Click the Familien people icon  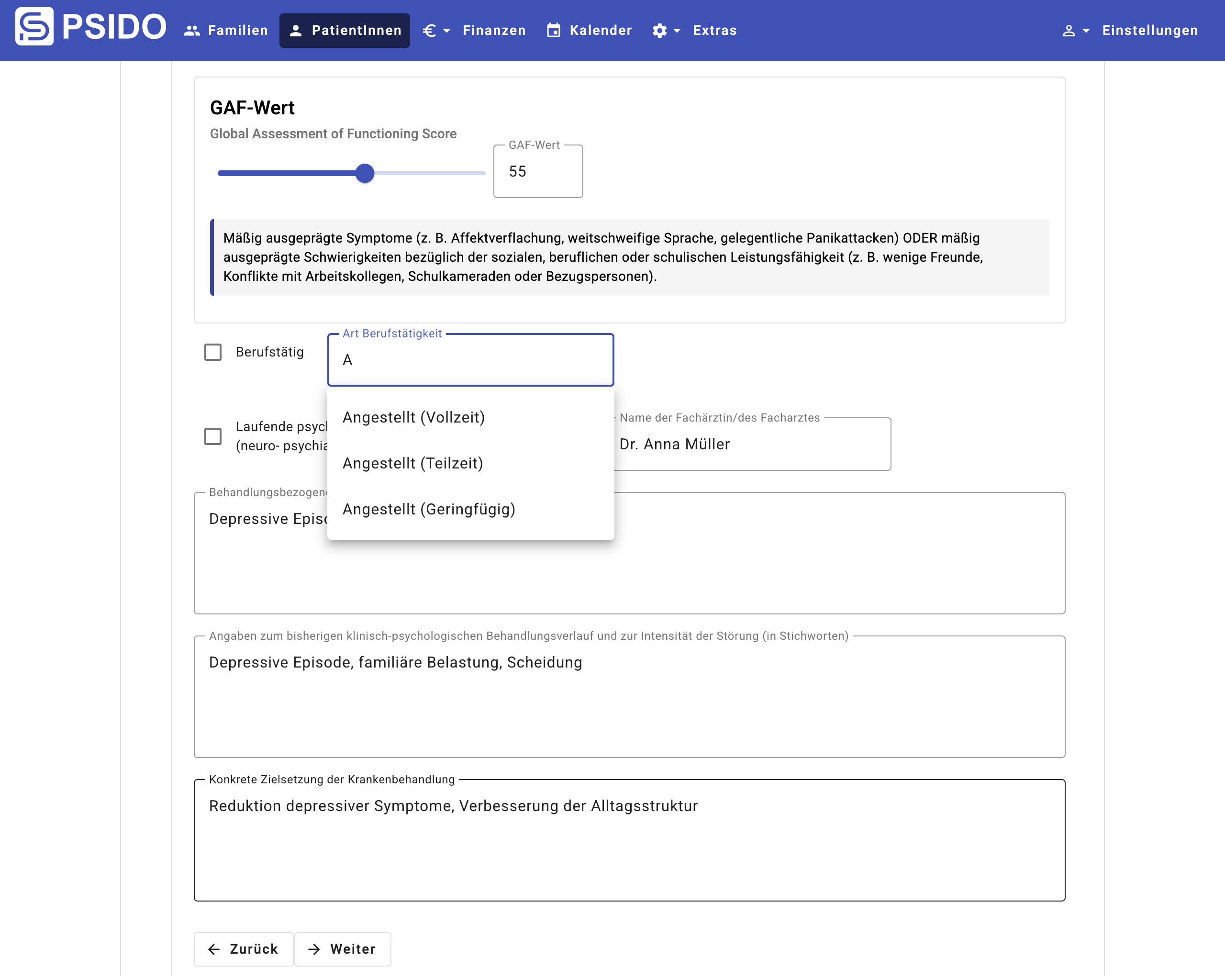coord(192,31)
